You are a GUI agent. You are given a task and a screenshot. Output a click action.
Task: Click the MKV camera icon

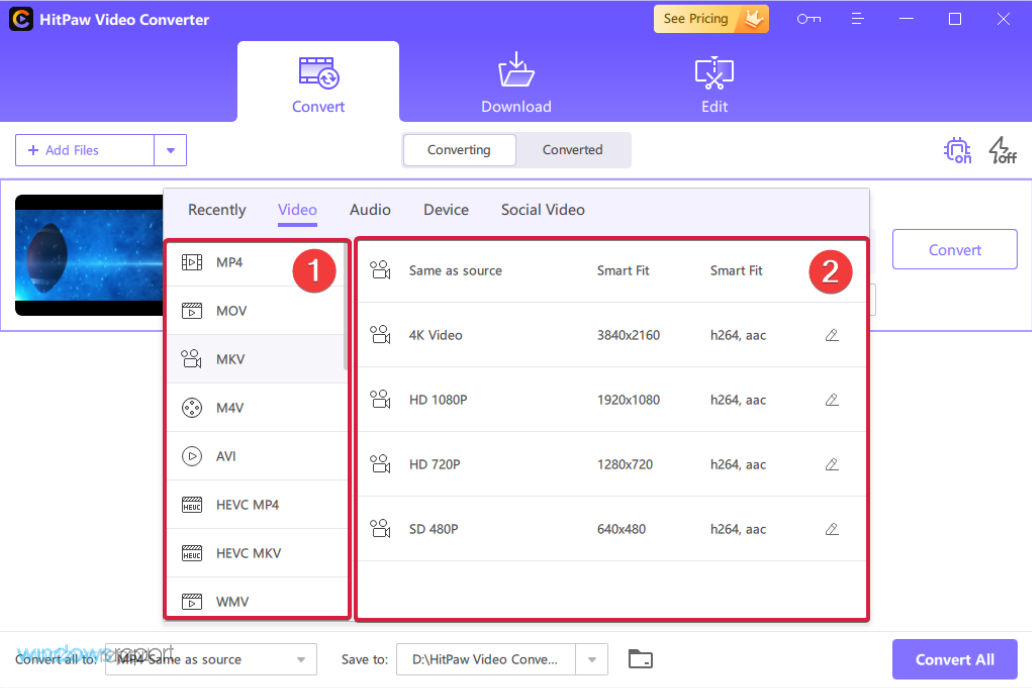coord(192,359)
